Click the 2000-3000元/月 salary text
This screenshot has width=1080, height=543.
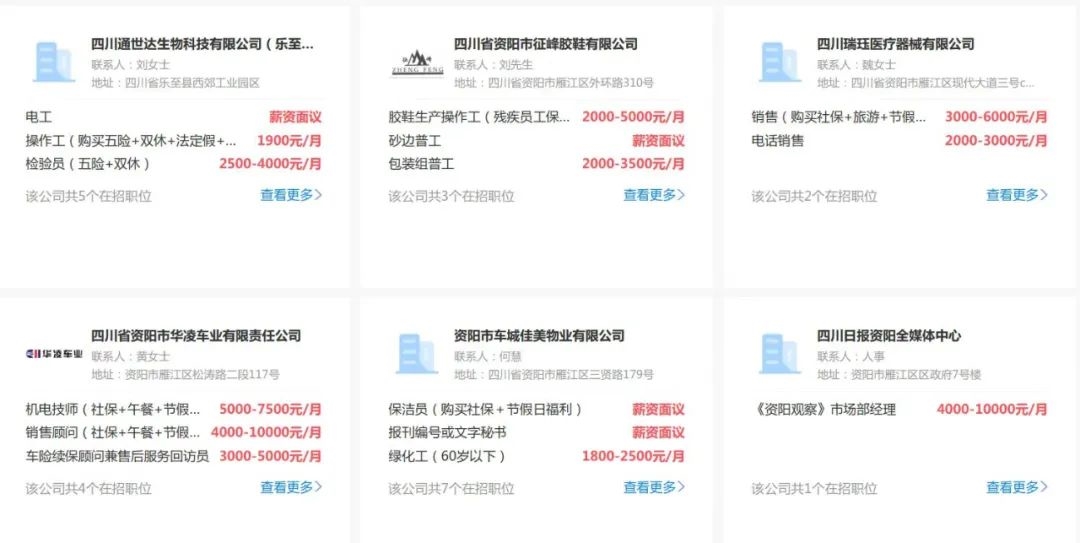996,141
